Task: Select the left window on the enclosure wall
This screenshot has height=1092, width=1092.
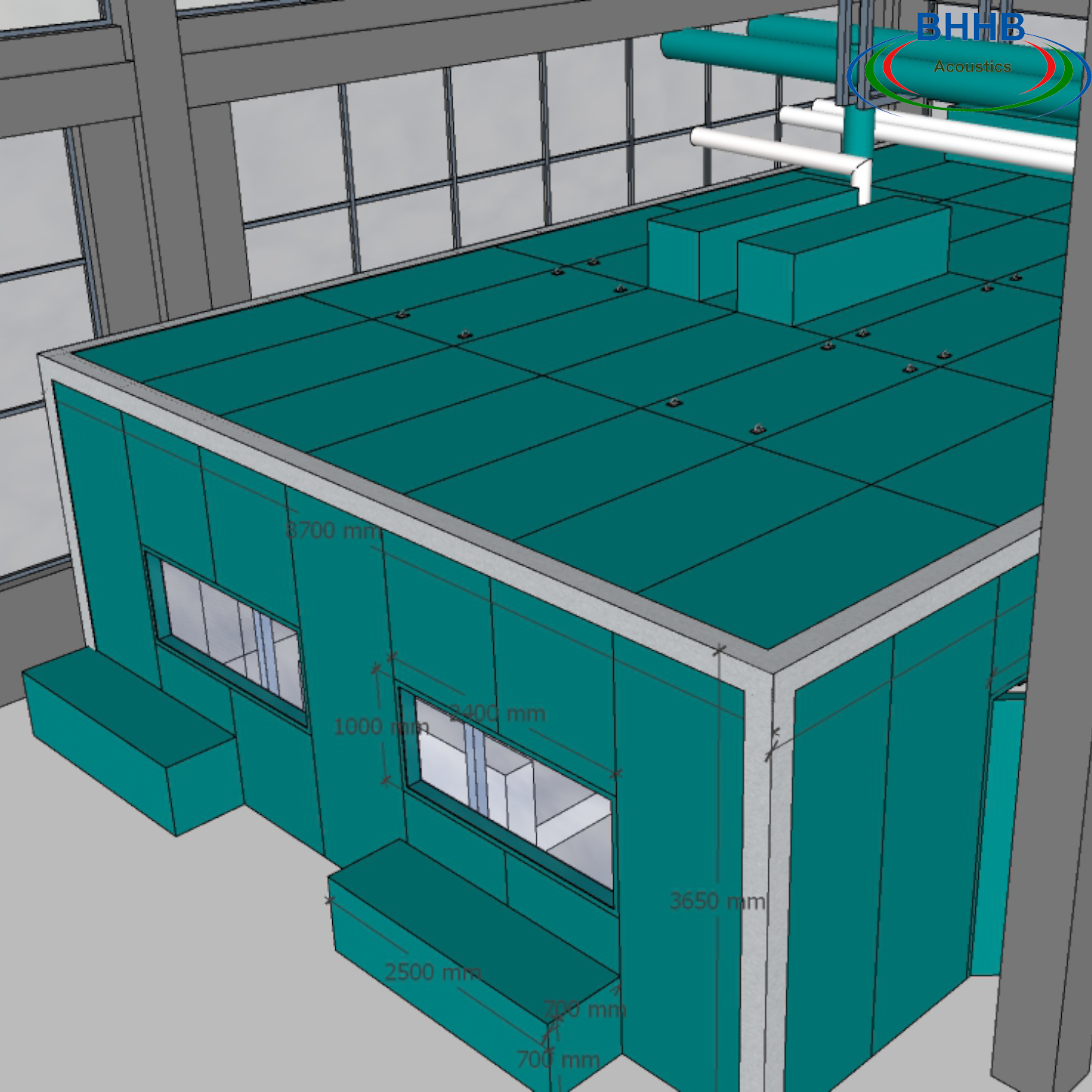Action: coord(230,636)
